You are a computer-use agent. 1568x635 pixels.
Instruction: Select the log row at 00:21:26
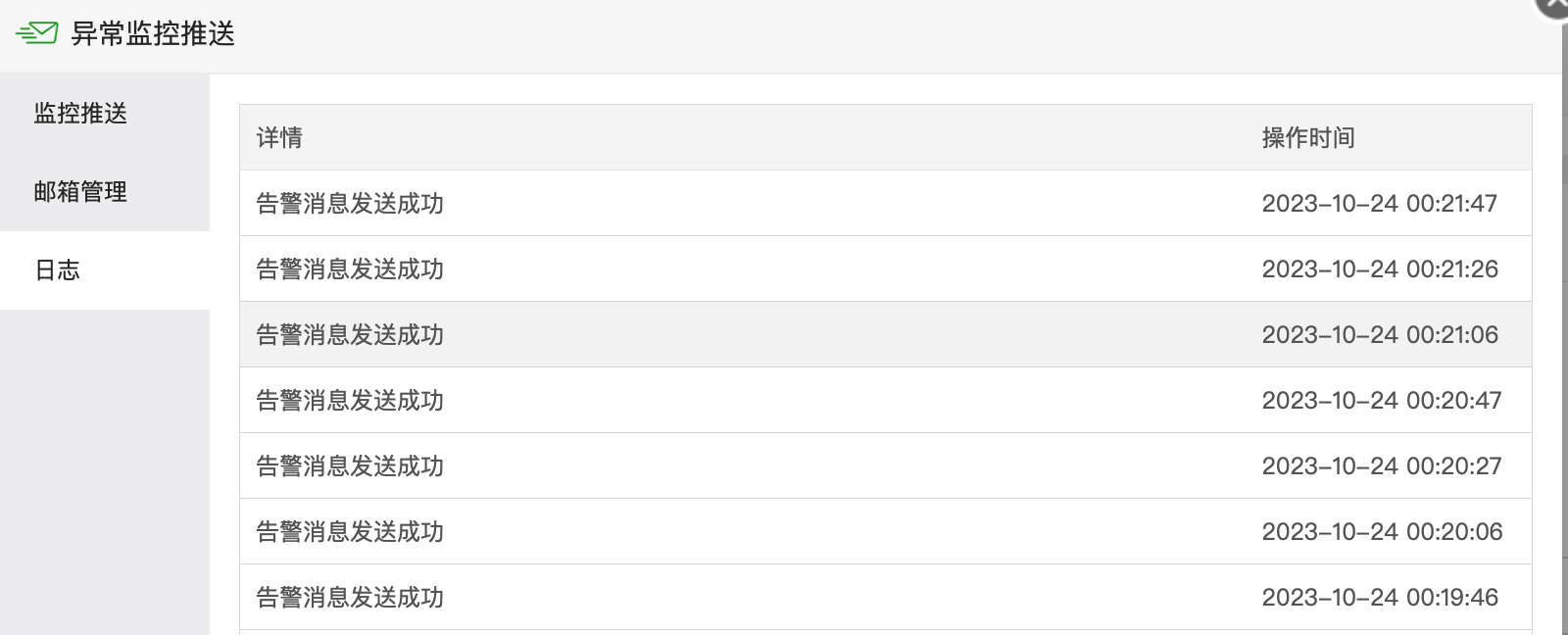pos(885,269)
